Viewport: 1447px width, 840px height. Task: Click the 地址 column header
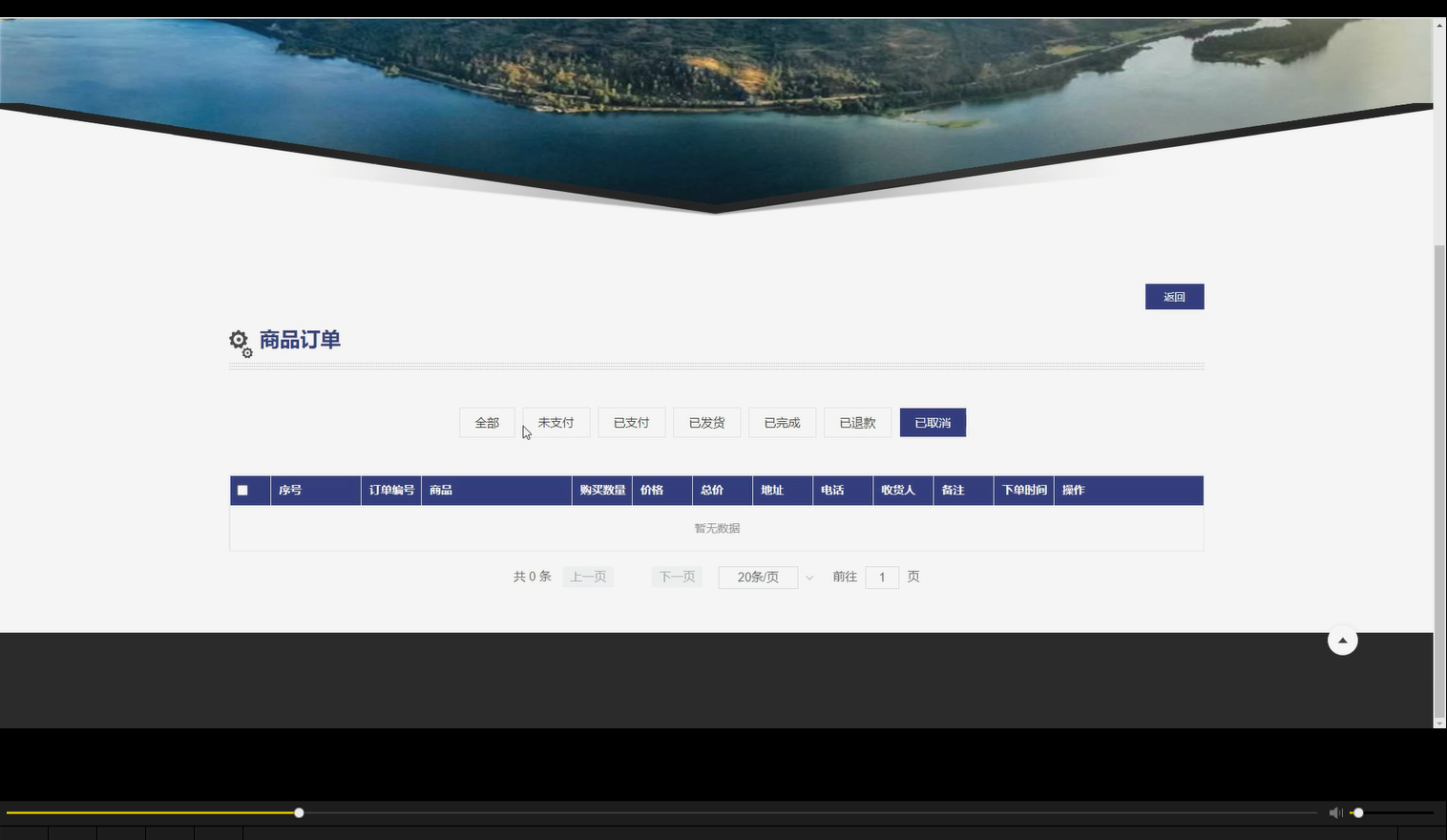pos(783,491)
